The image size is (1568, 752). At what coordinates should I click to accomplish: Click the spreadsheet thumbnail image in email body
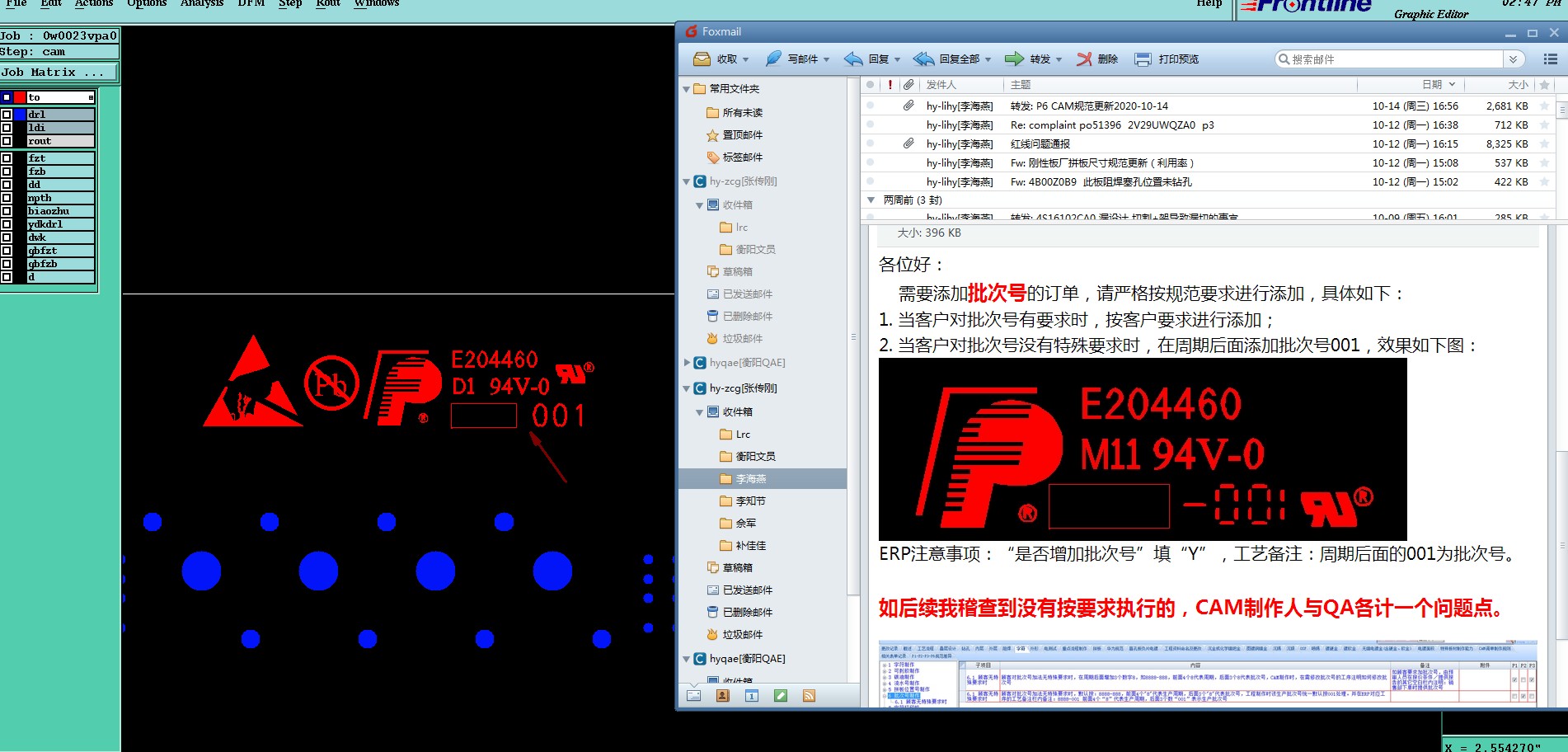[1208, 673]
